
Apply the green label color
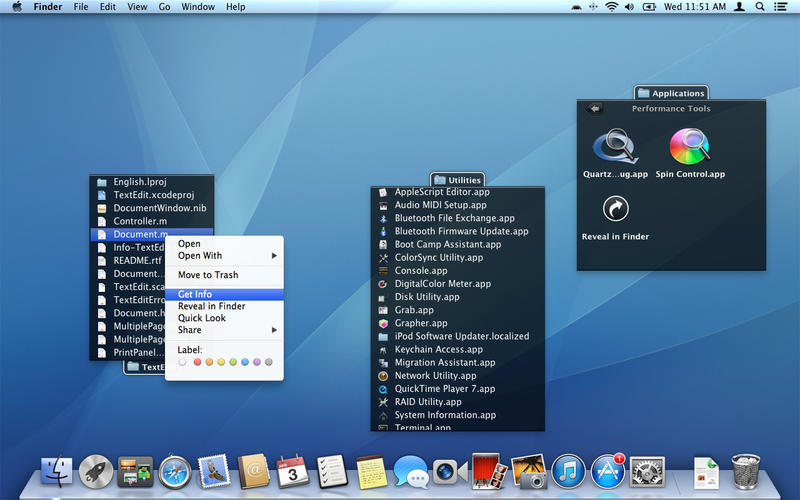pyautogui.click(x=233, y=362)
